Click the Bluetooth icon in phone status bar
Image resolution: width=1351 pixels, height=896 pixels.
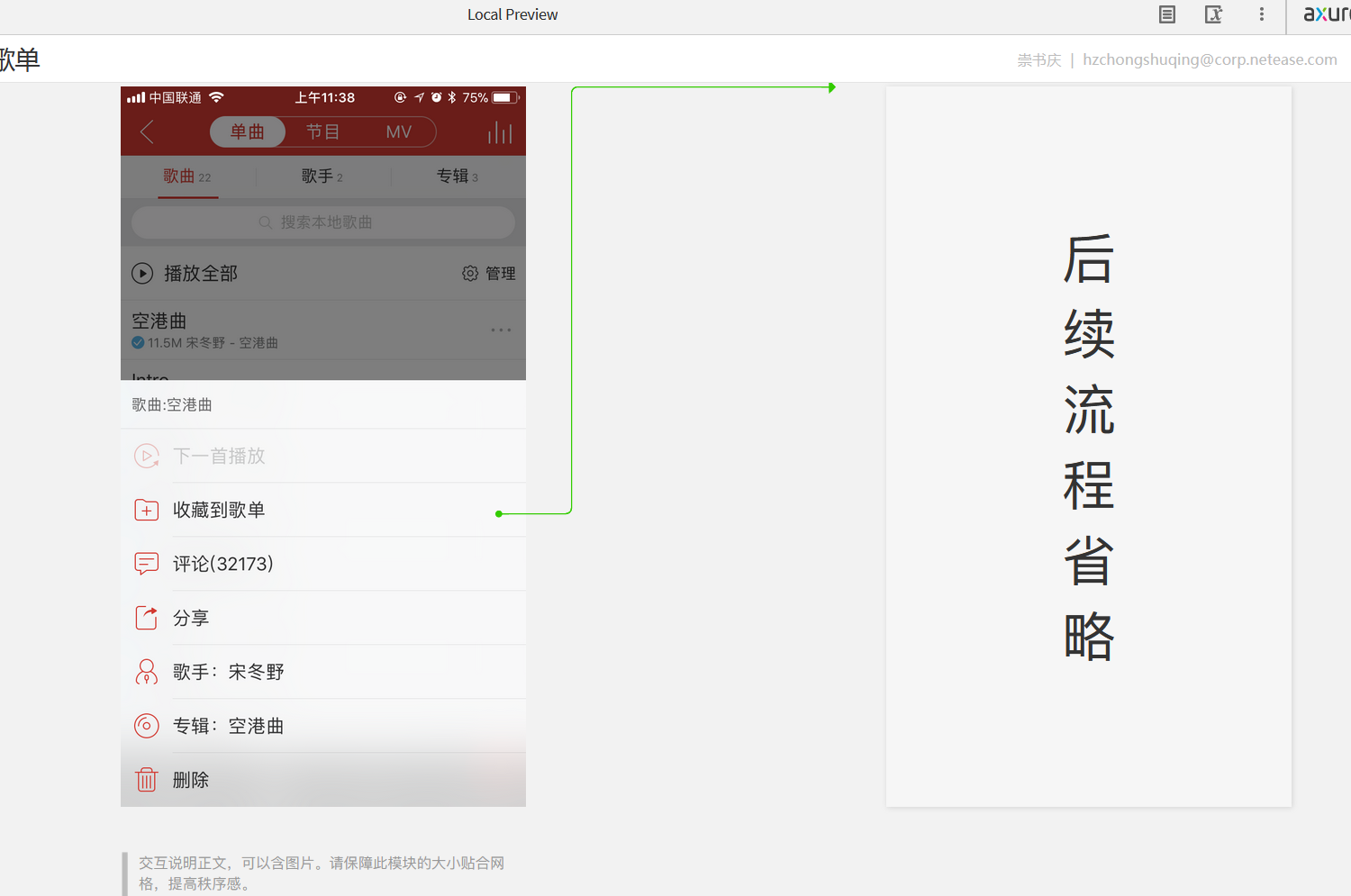[452, 97]
